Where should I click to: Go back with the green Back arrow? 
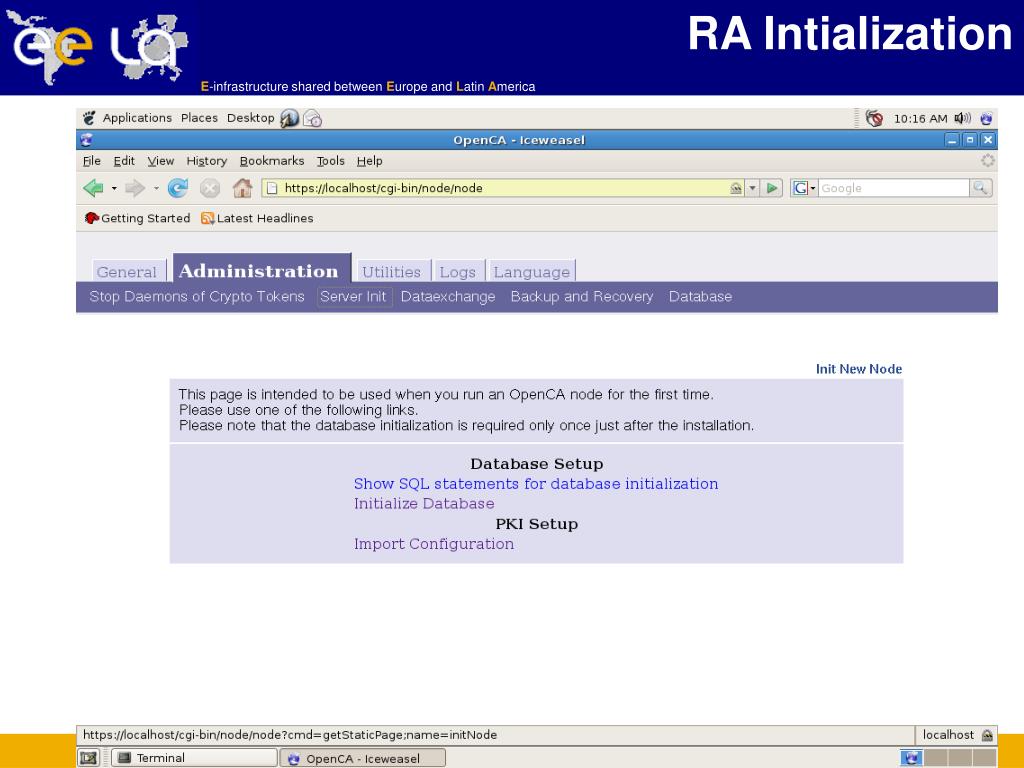[93, 188]
